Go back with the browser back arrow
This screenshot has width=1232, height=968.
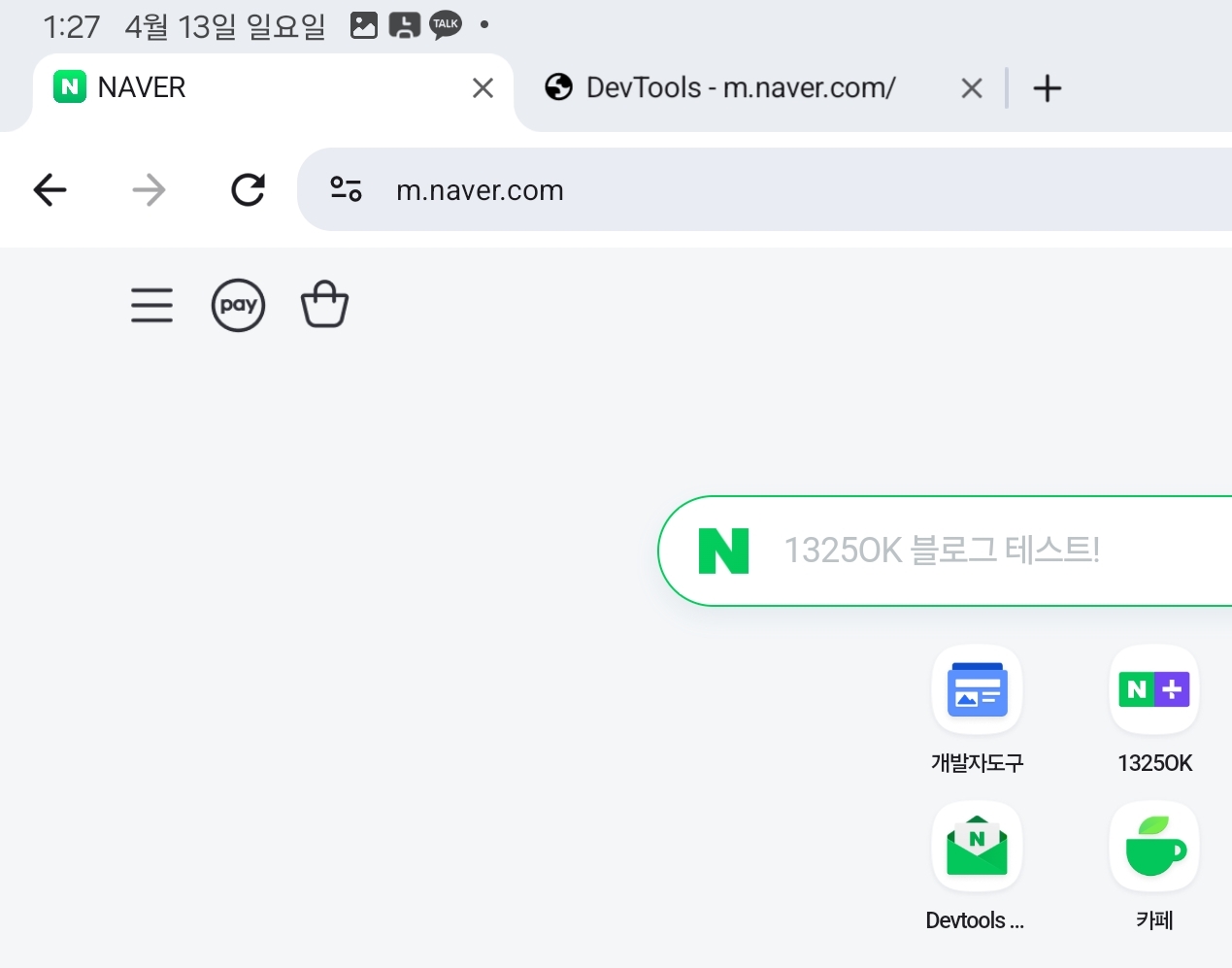50,189
